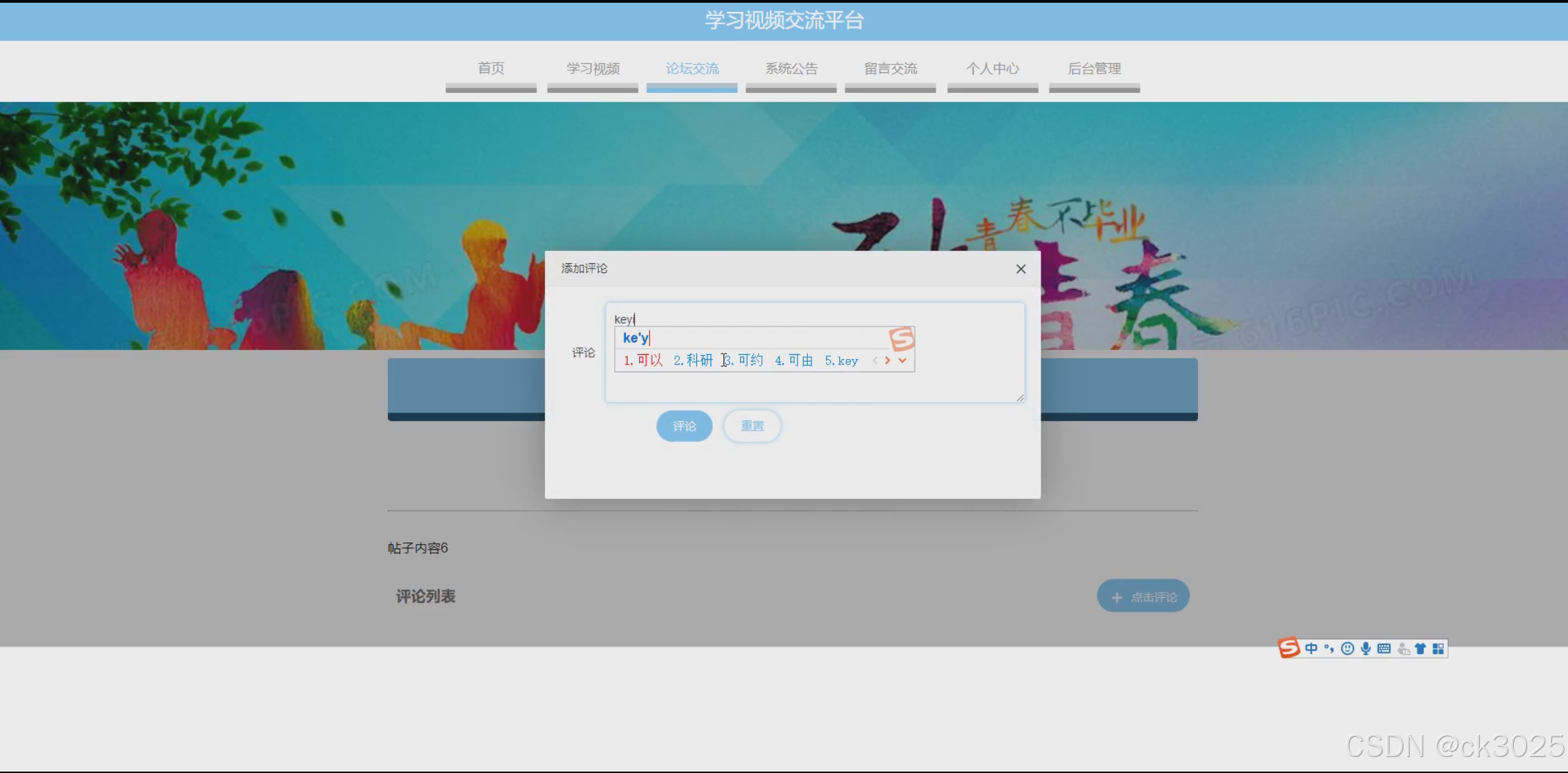Screen dimensions: 1568x773
Task: Expand the candidate list with the down chevron
Action: [902, 360]
